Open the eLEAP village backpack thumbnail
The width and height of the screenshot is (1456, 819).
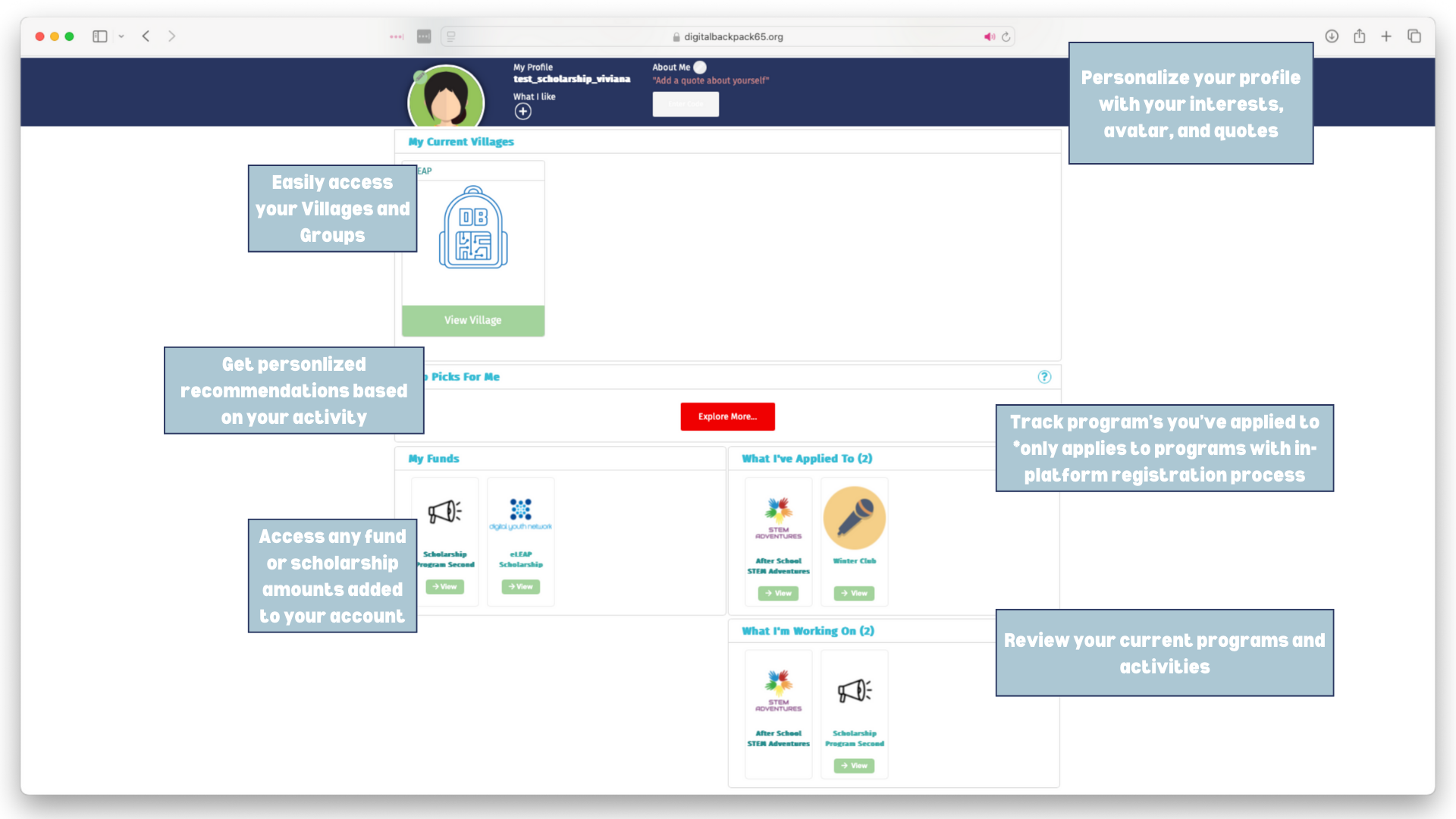coord(473,227)
